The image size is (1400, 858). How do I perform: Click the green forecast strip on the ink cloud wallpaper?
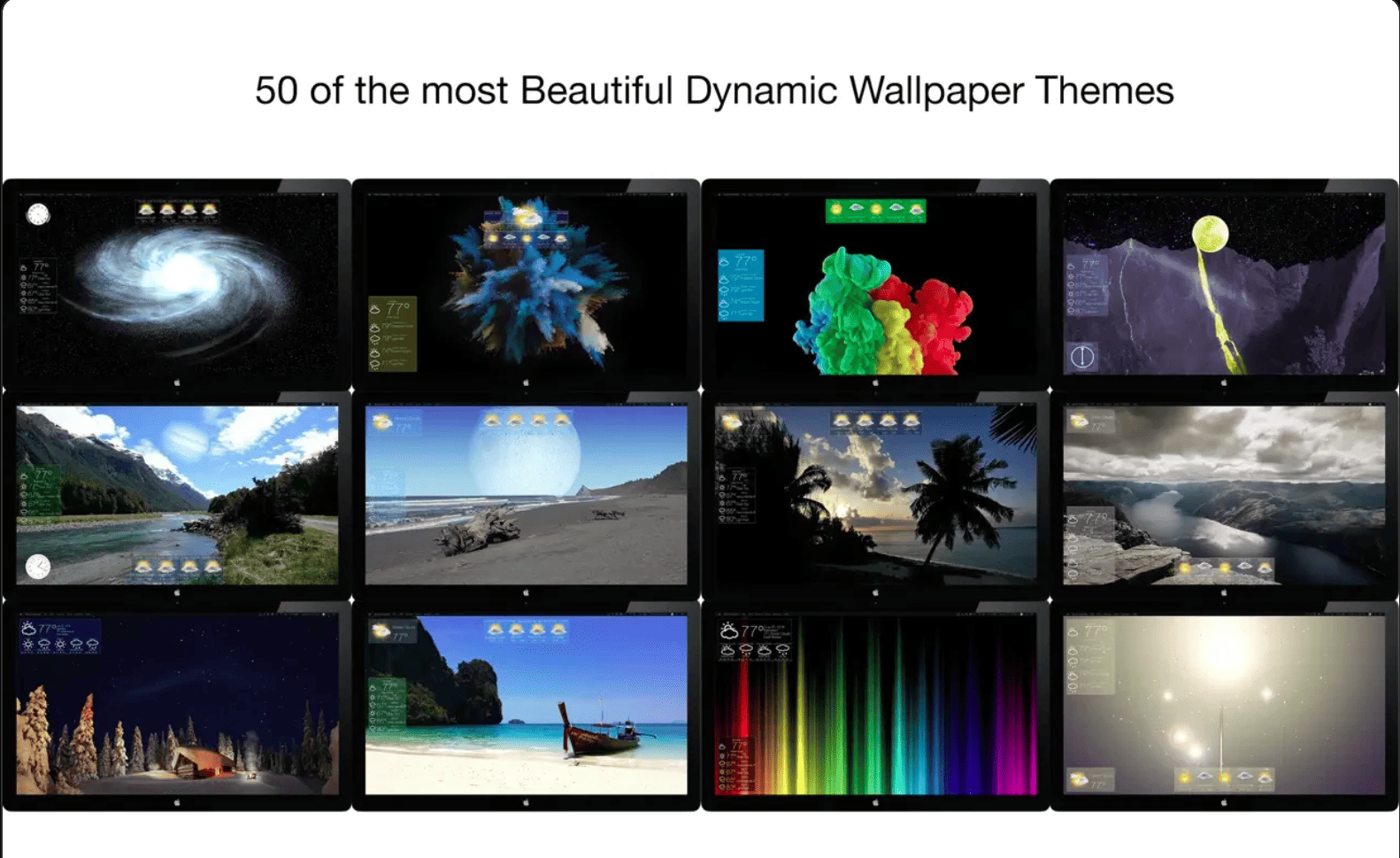[875, 211]
